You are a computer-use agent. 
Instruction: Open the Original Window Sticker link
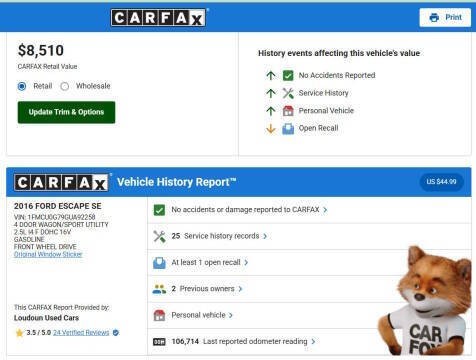48,254
